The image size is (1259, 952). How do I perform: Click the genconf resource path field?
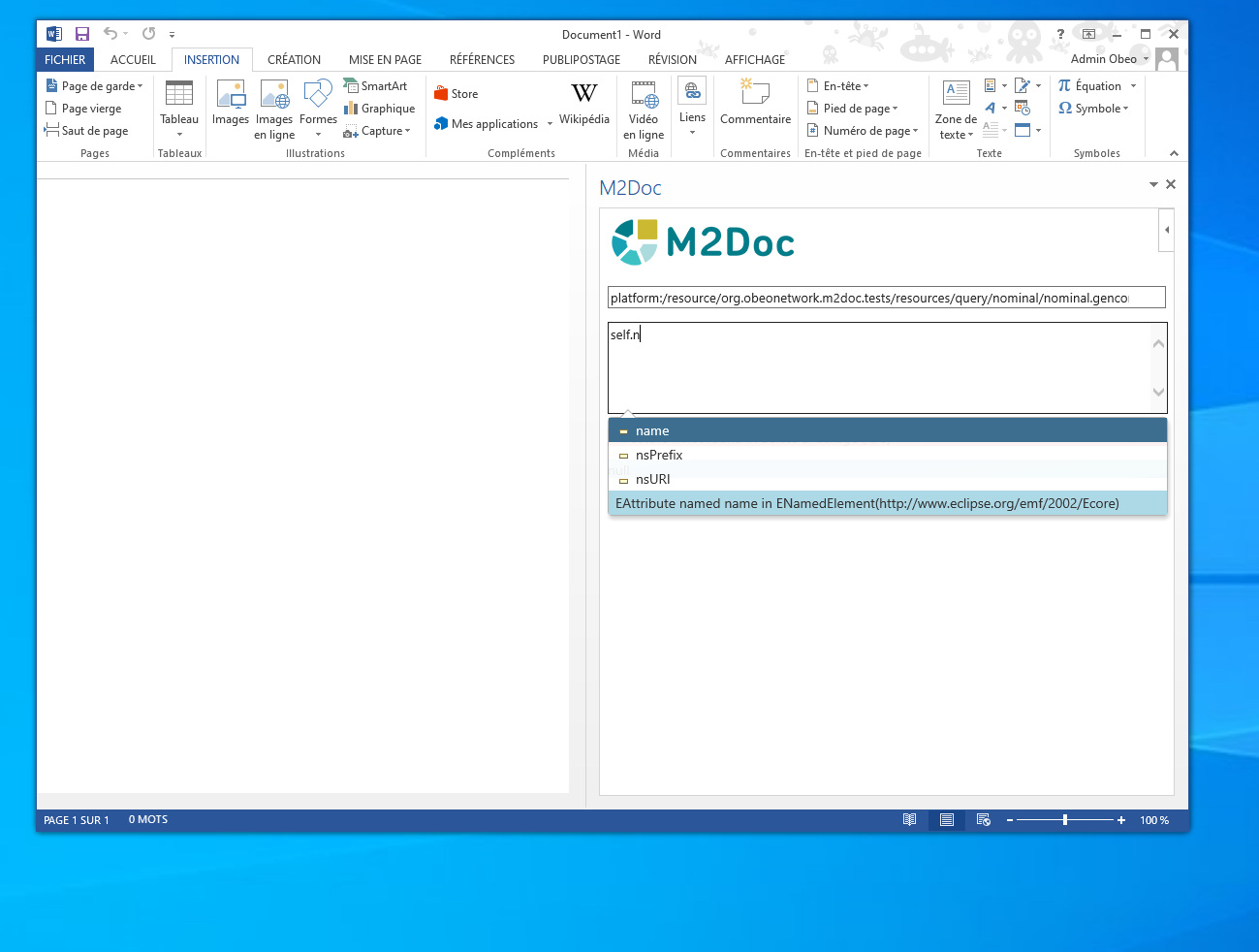click(887, 298)
